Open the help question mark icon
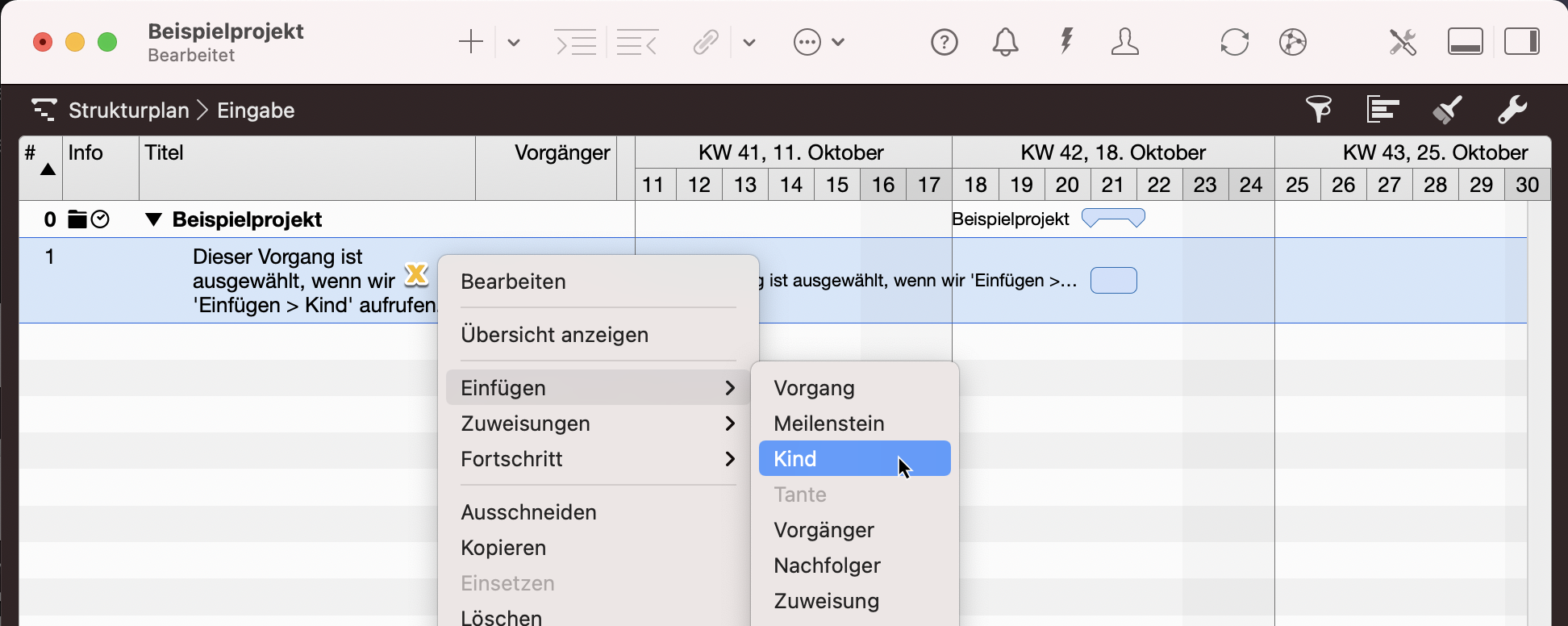The width and height of the screenshot is (1568, 626). point(944,42)
